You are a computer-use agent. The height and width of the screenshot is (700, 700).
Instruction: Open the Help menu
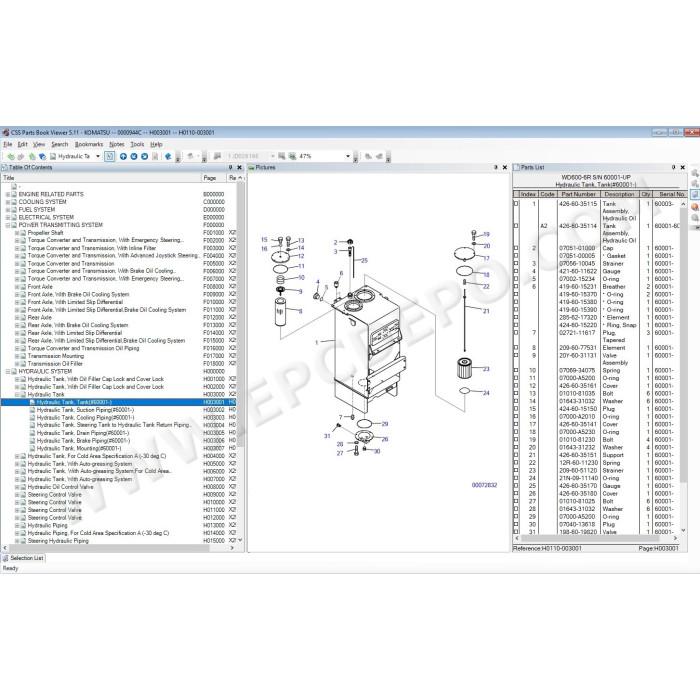[156, 144]
